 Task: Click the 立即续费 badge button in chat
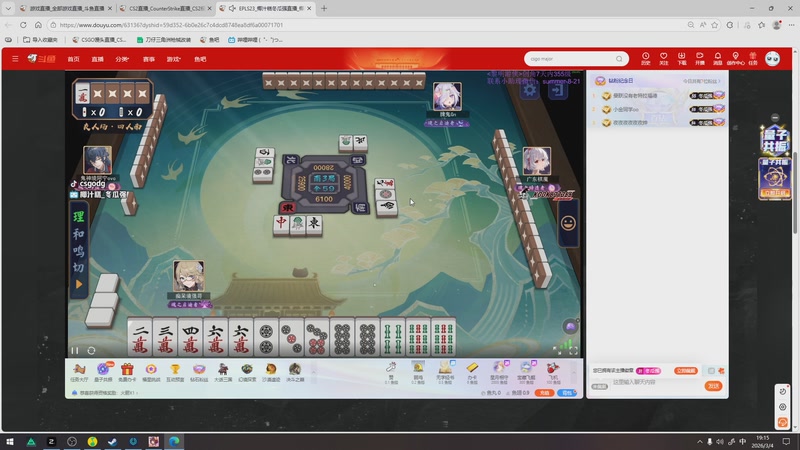coord(685,370)
